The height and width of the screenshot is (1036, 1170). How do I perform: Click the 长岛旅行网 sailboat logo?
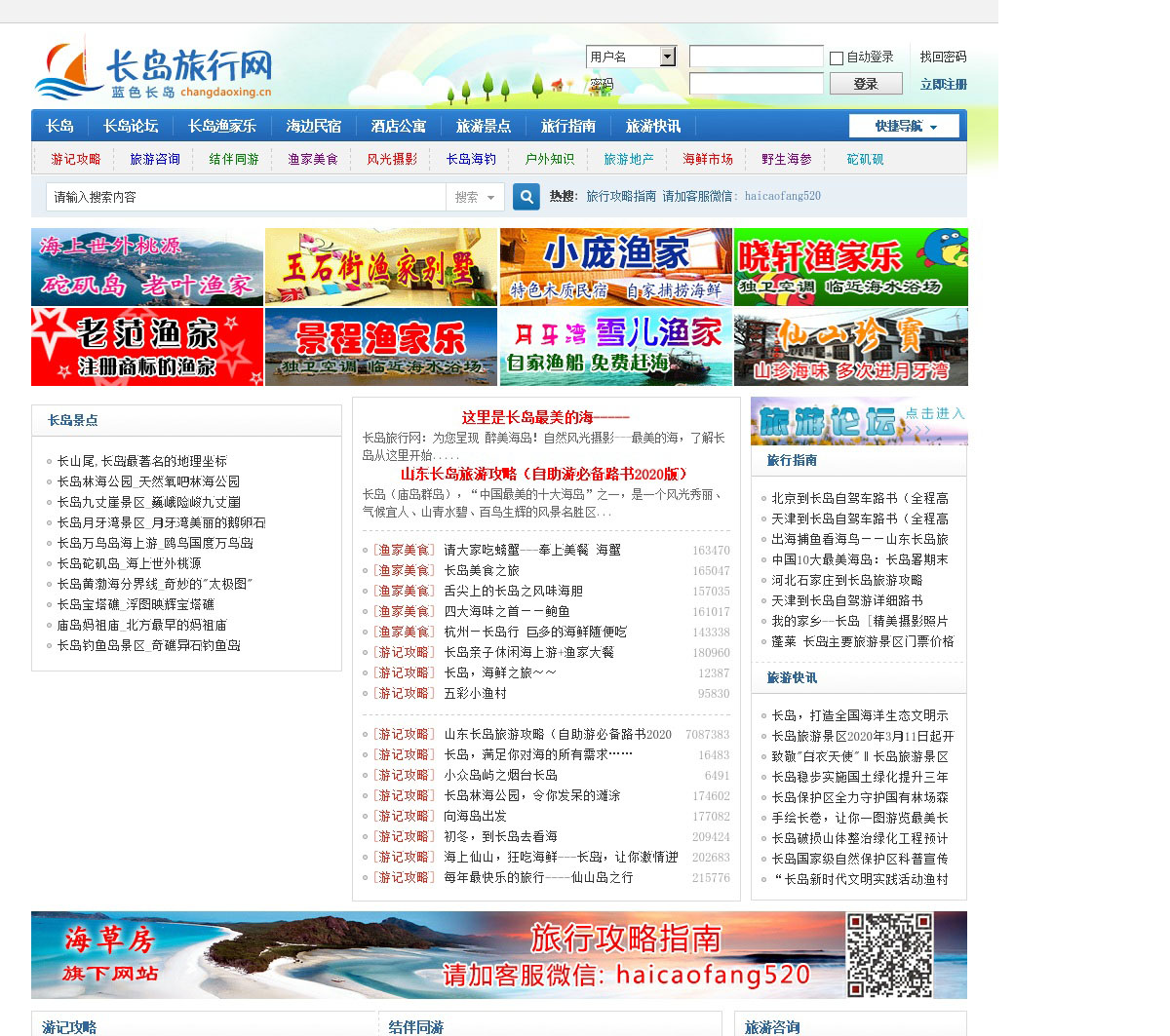tap(153, 71)
